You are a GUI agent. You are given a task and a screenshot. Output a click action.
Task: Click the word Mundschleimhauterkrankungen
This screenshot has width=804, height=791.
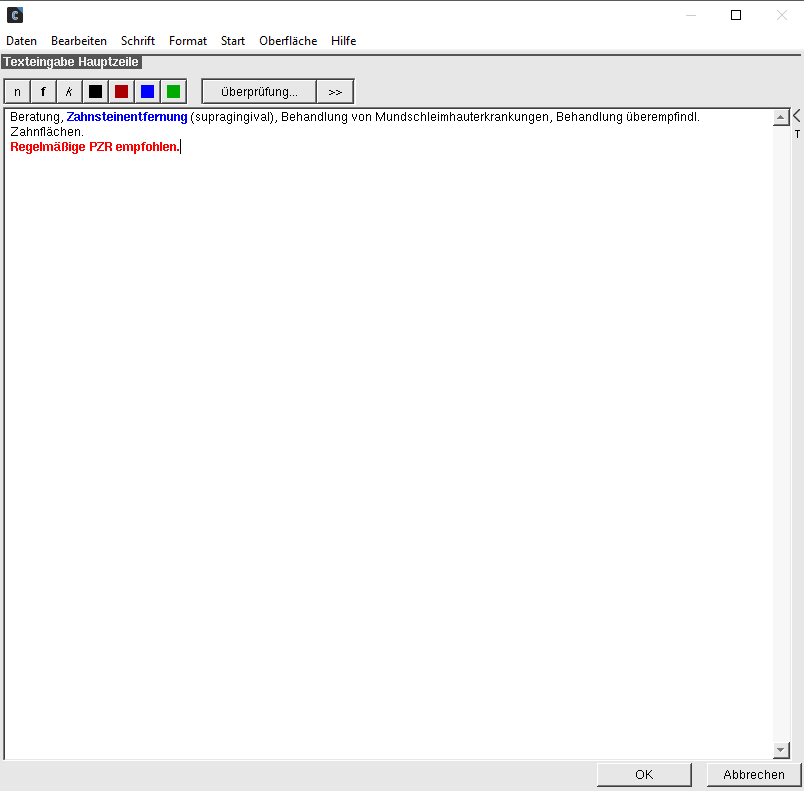click(x=461, y=117)
